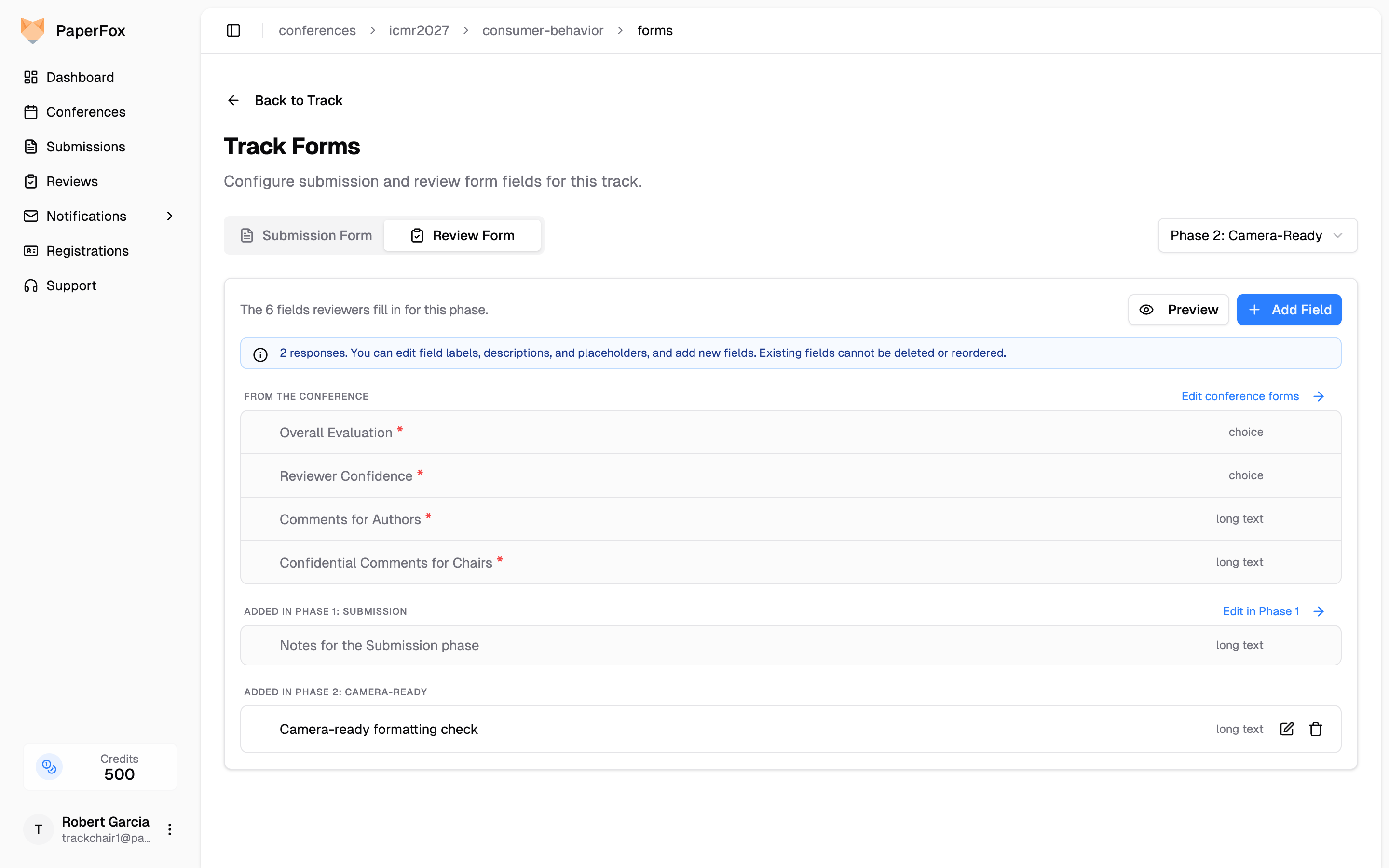Viewport: 1389px width, 868px height.
Task: Select the Confidential Comments for Chairs row
Action: click(x=791, y=563)
